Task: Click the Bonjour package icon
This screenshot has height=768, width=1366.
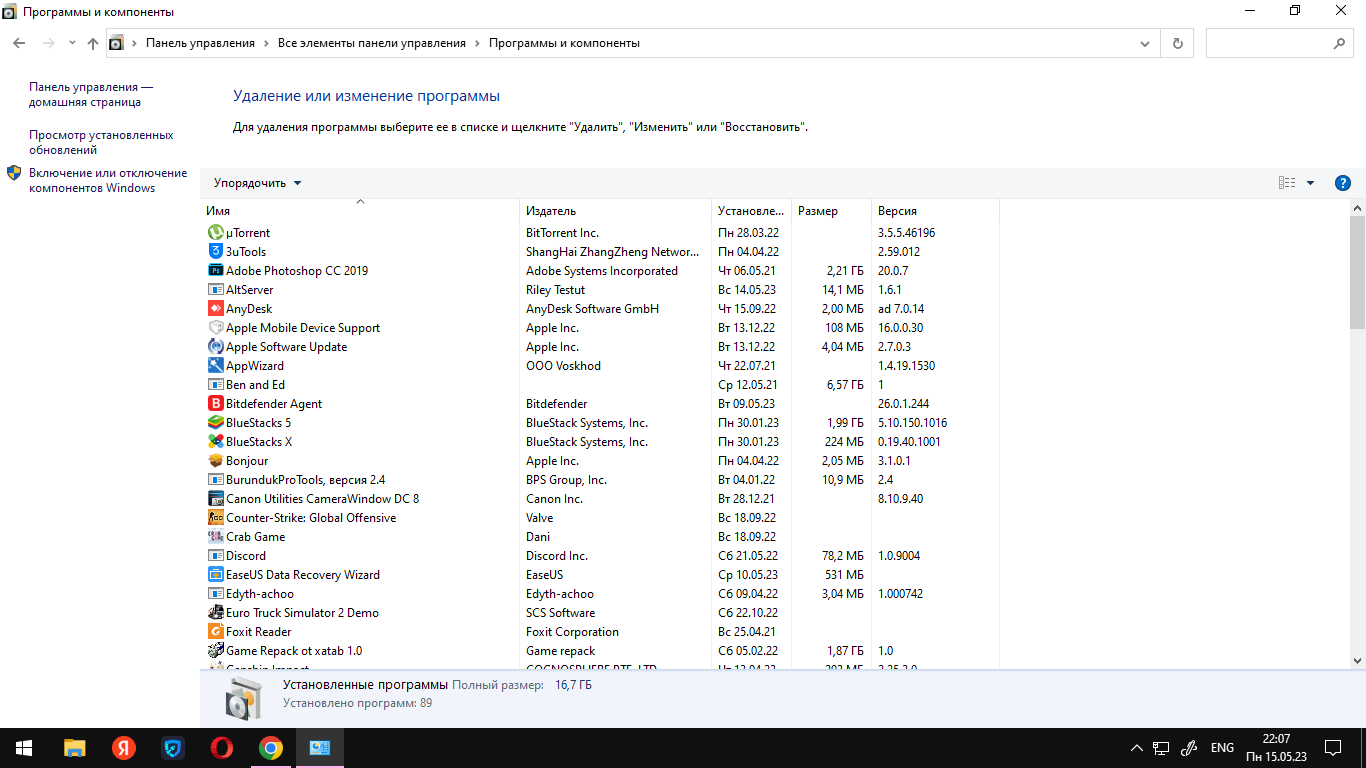Action: click(216, 461)
